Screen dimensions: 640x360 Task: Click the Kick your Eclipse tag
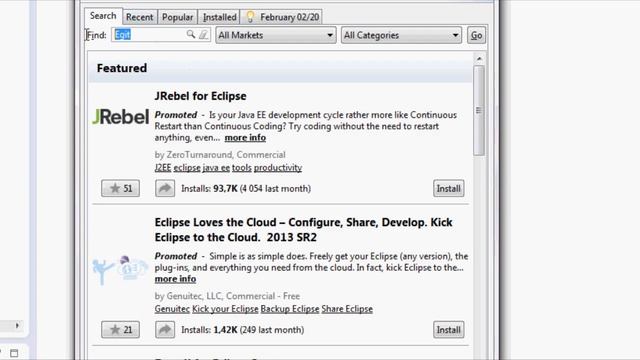pos(225,309)
